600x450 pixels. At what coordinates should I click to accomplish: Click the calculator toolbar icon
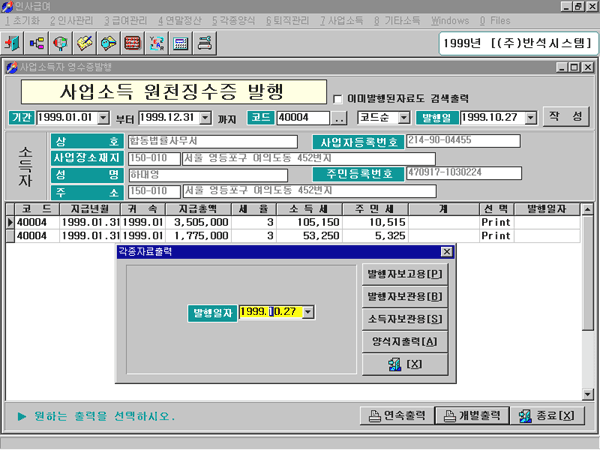[x=181, y=44]
